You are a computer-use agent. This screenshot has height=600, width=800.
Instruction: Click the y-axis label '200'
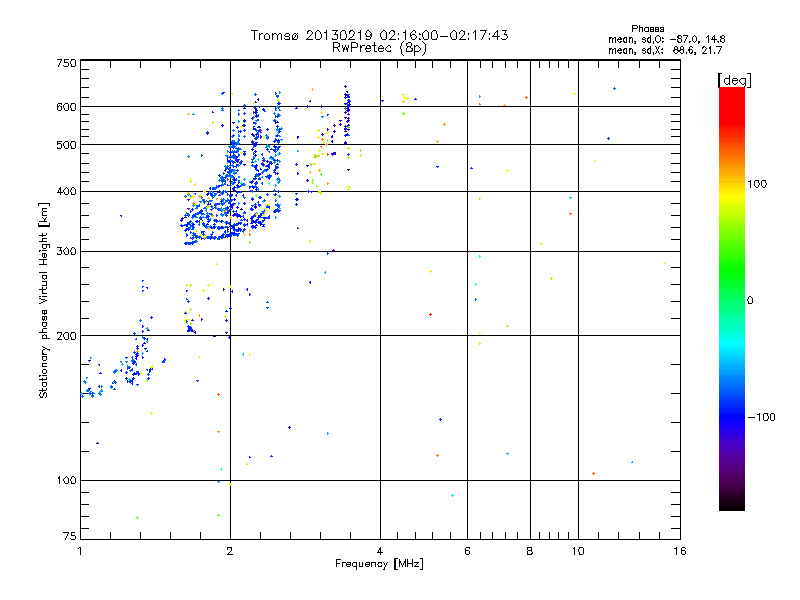pos(66,336)
